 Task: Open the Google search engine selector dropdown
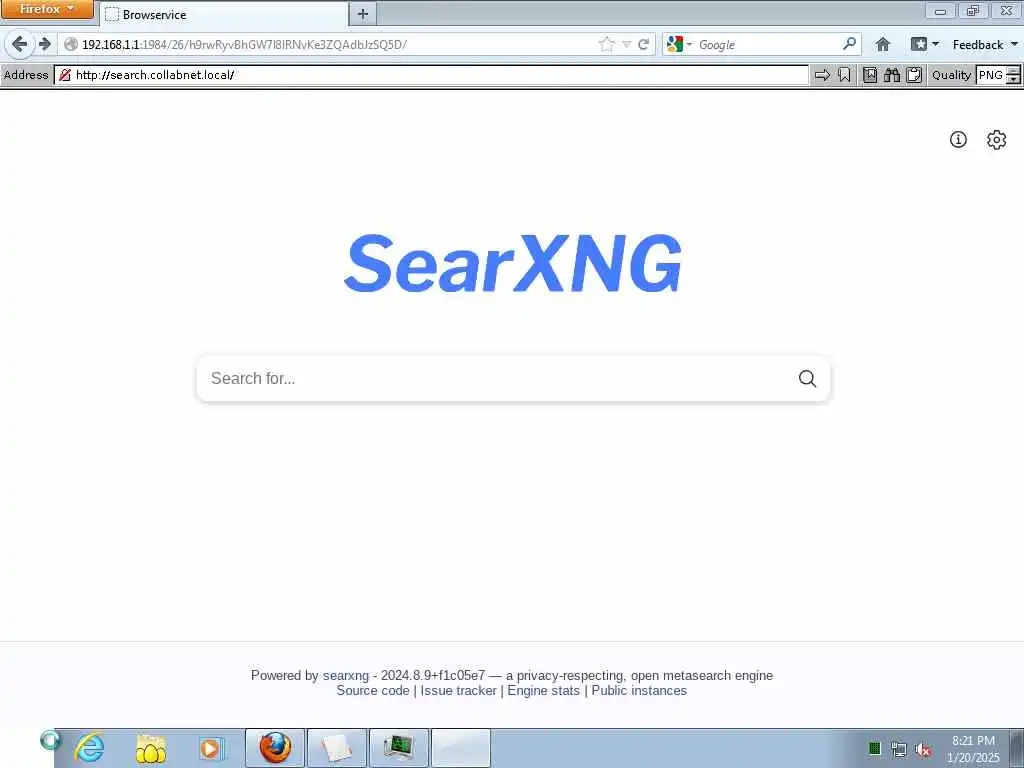(679, 44)
